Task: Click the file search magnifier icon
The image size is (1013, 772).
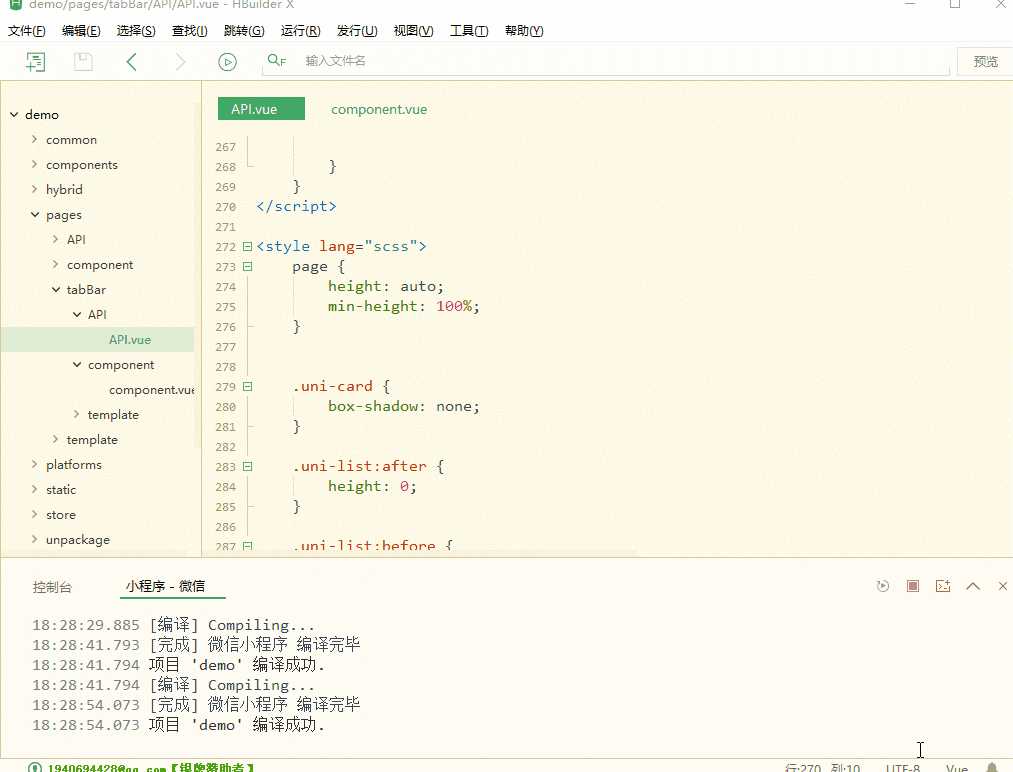Action: tap(277, 61)
